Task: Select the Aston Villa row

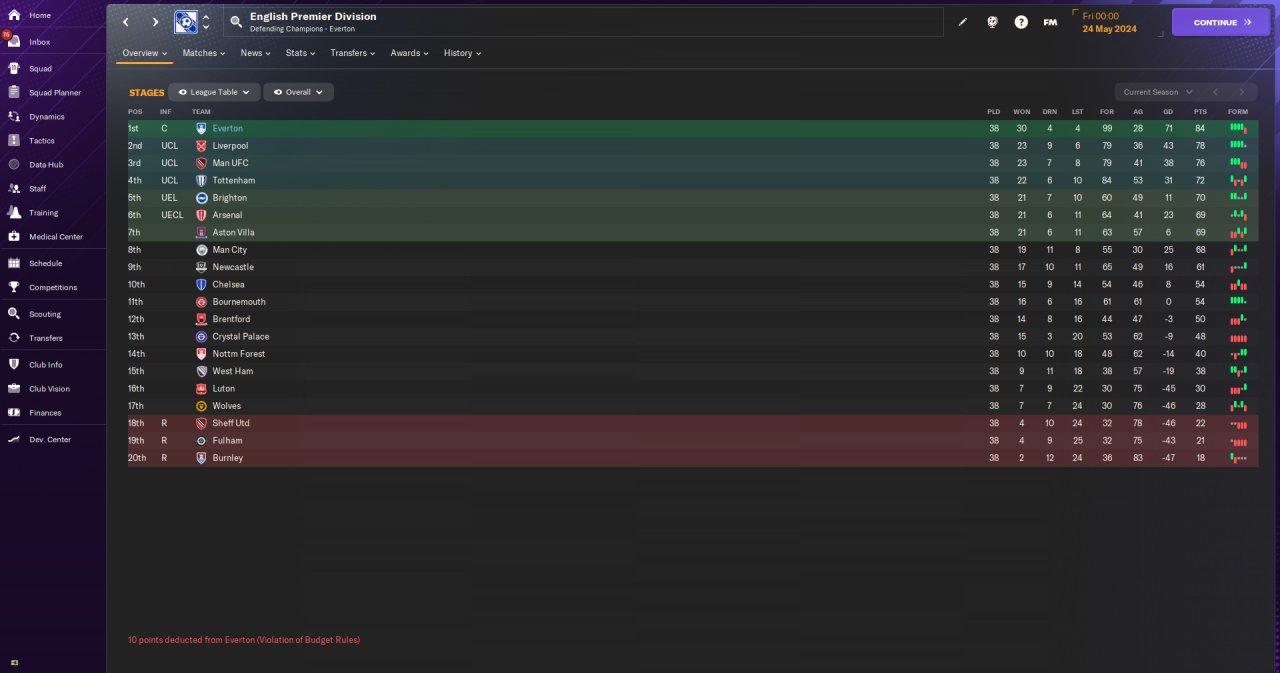Action: [691, 233]
